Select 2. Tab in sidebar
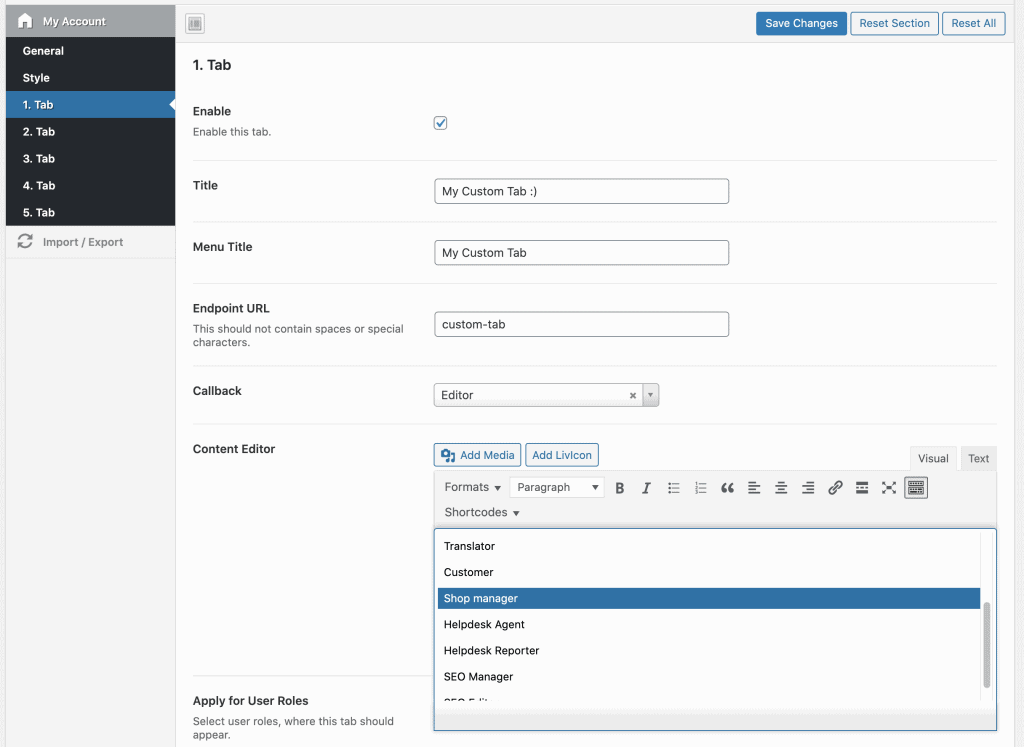 click(x=91, y=131)
